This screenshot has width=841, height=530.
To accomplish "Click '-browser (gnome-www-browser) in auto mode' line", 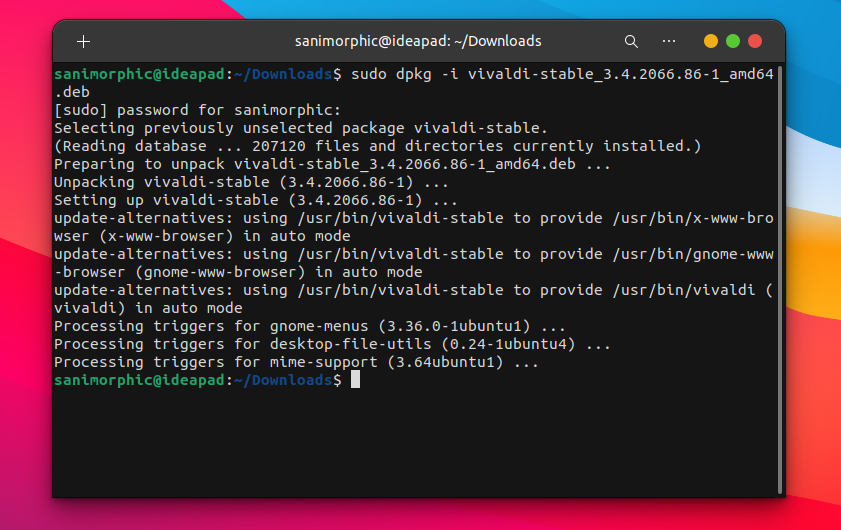I will click(238, 272).
